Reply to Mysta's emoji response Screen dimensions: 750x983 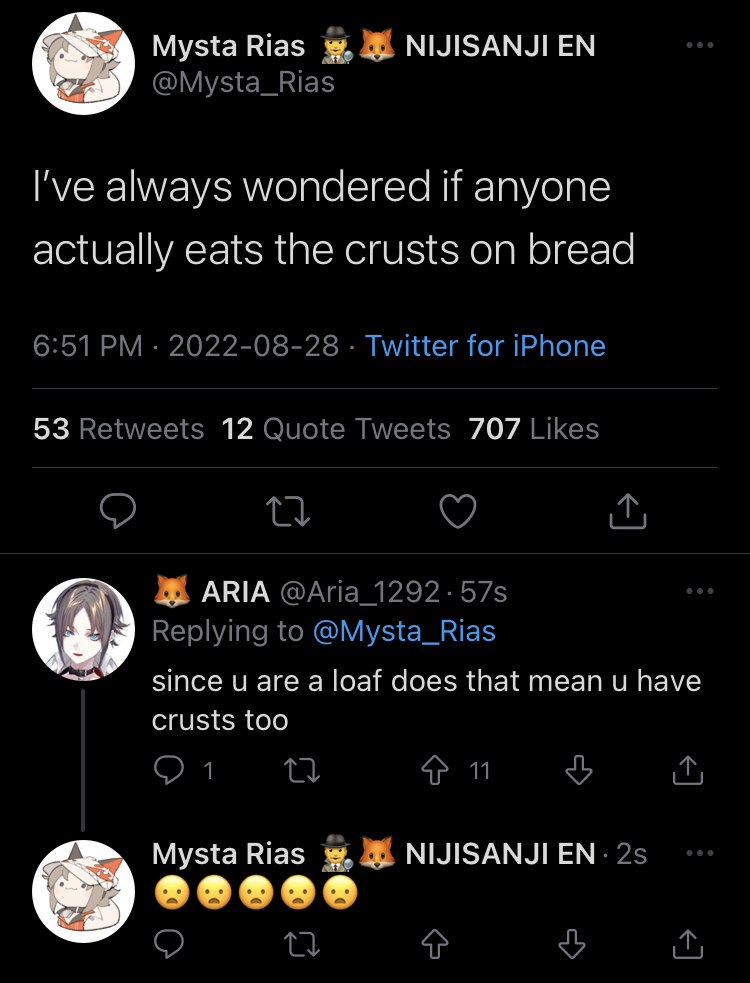click(x=168, y=942)
